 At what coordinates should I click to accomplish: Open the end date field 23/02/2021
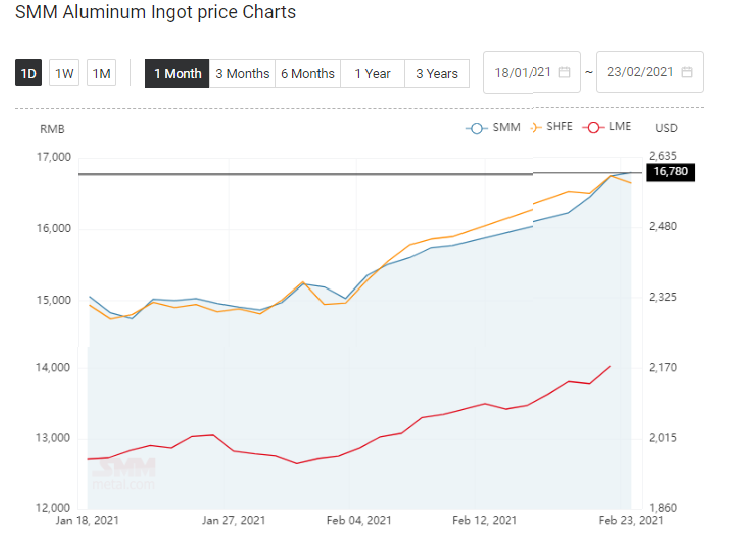click(x=650, y=72)
